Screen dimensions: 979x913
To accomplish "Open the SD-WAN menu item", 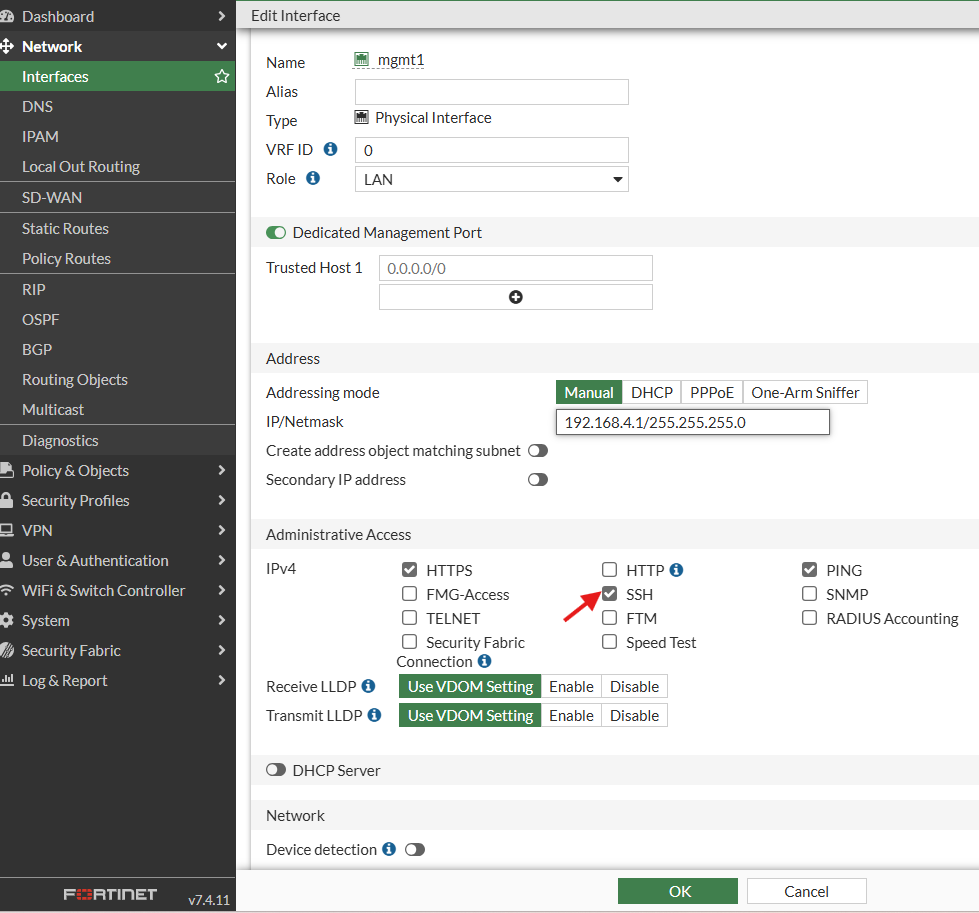I will pyautogui.click(x=117, y=197).
